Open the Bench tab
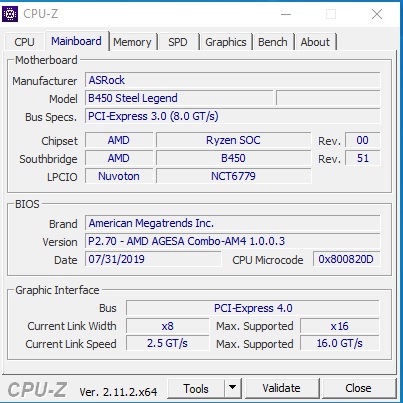 [273, 42]
